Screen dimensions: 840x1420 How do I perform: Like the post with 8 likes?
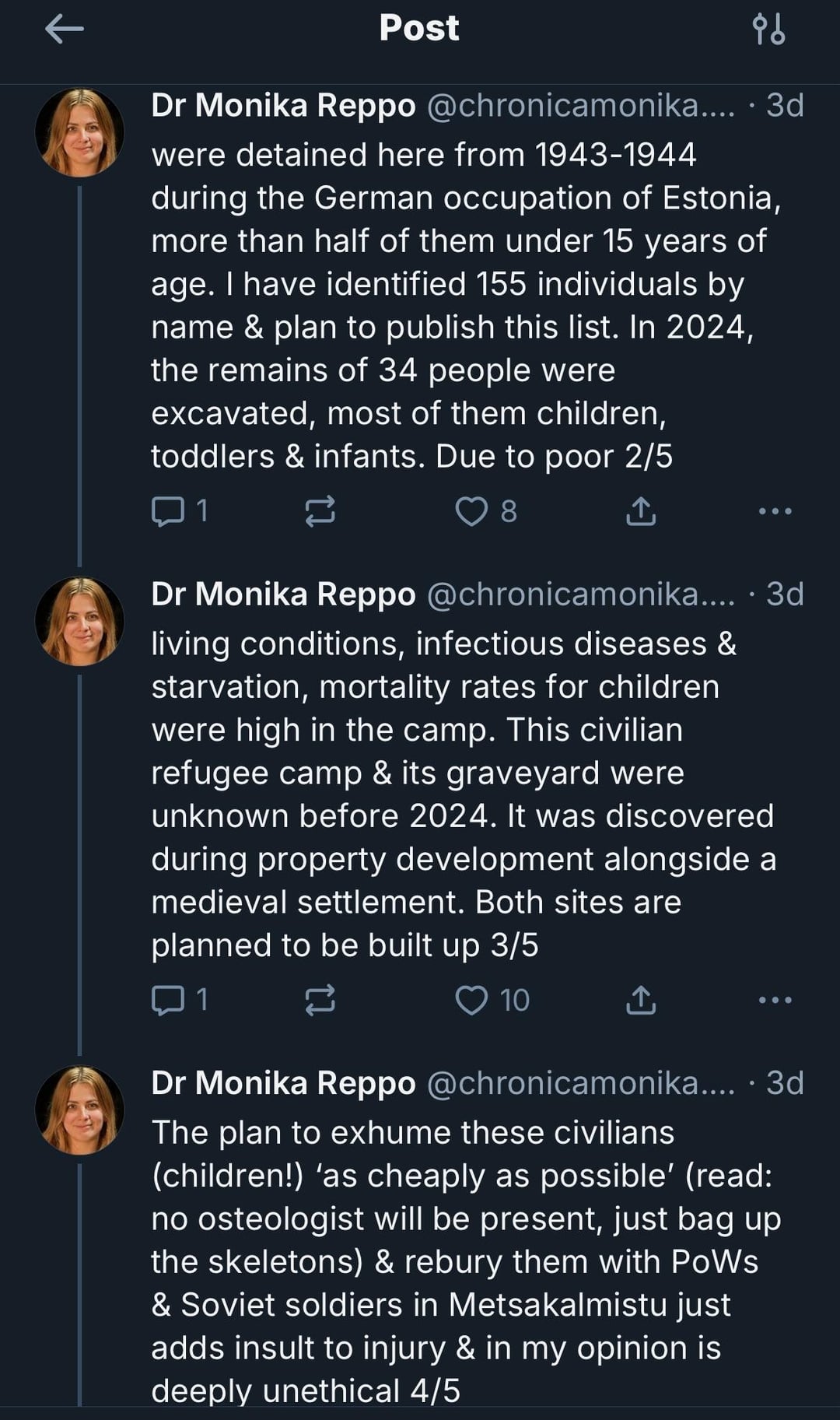point(471,511)
